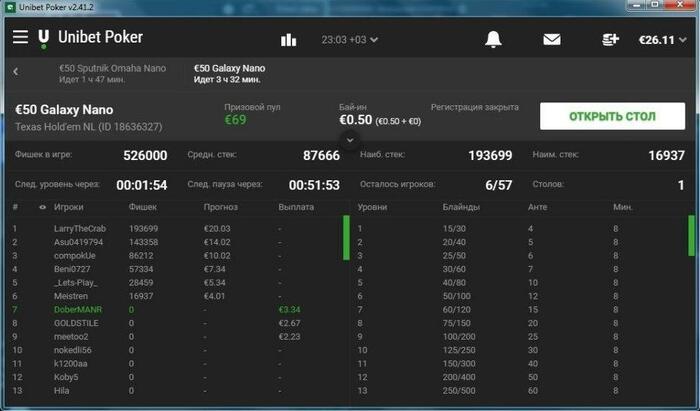The image size is (700, 411).
Task: Toggle the eye column in players header
Action: tap(42, 207)
